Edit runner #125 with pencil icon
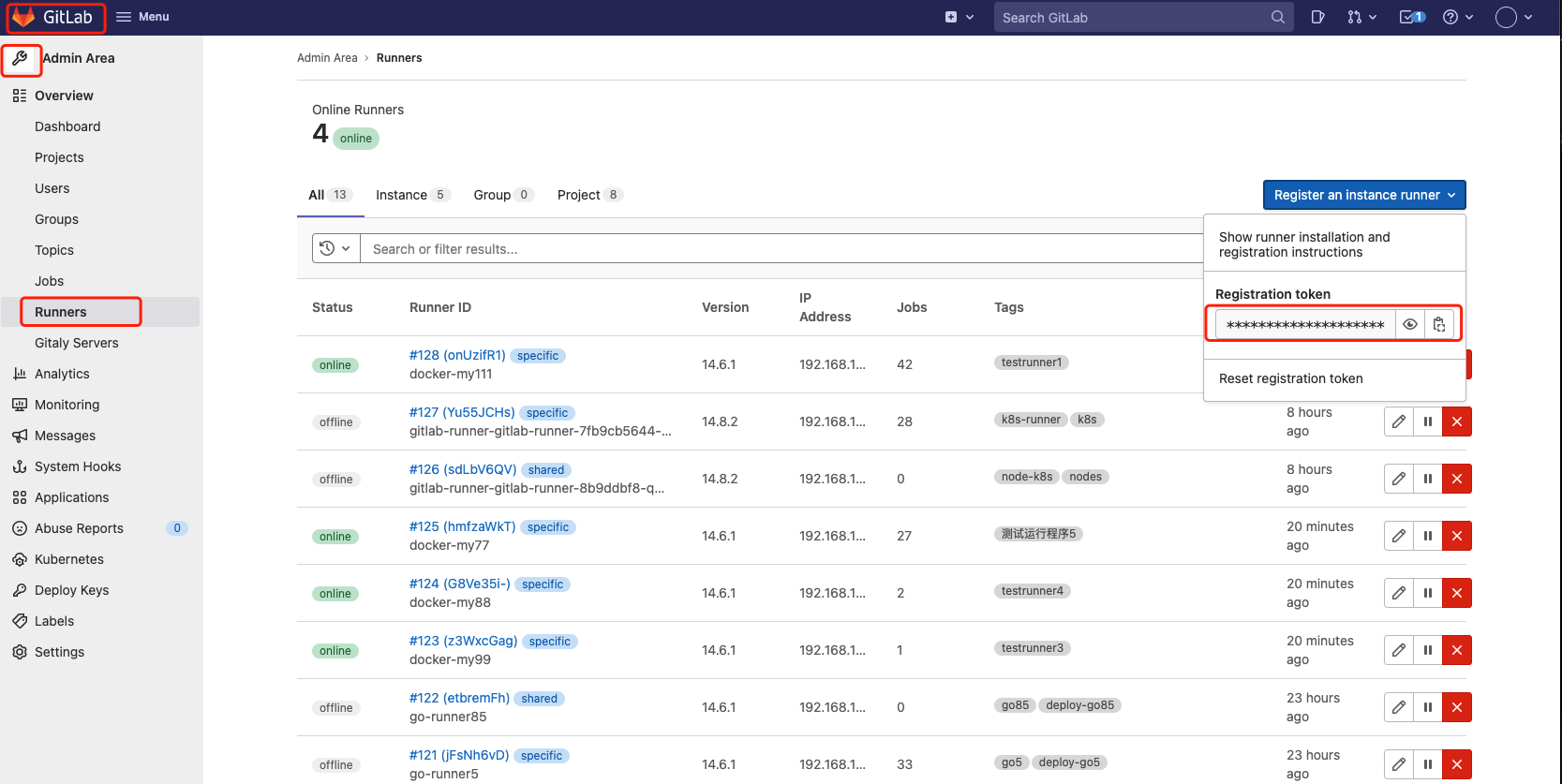Screen dimensions: 1562x784 point(1399,536)
